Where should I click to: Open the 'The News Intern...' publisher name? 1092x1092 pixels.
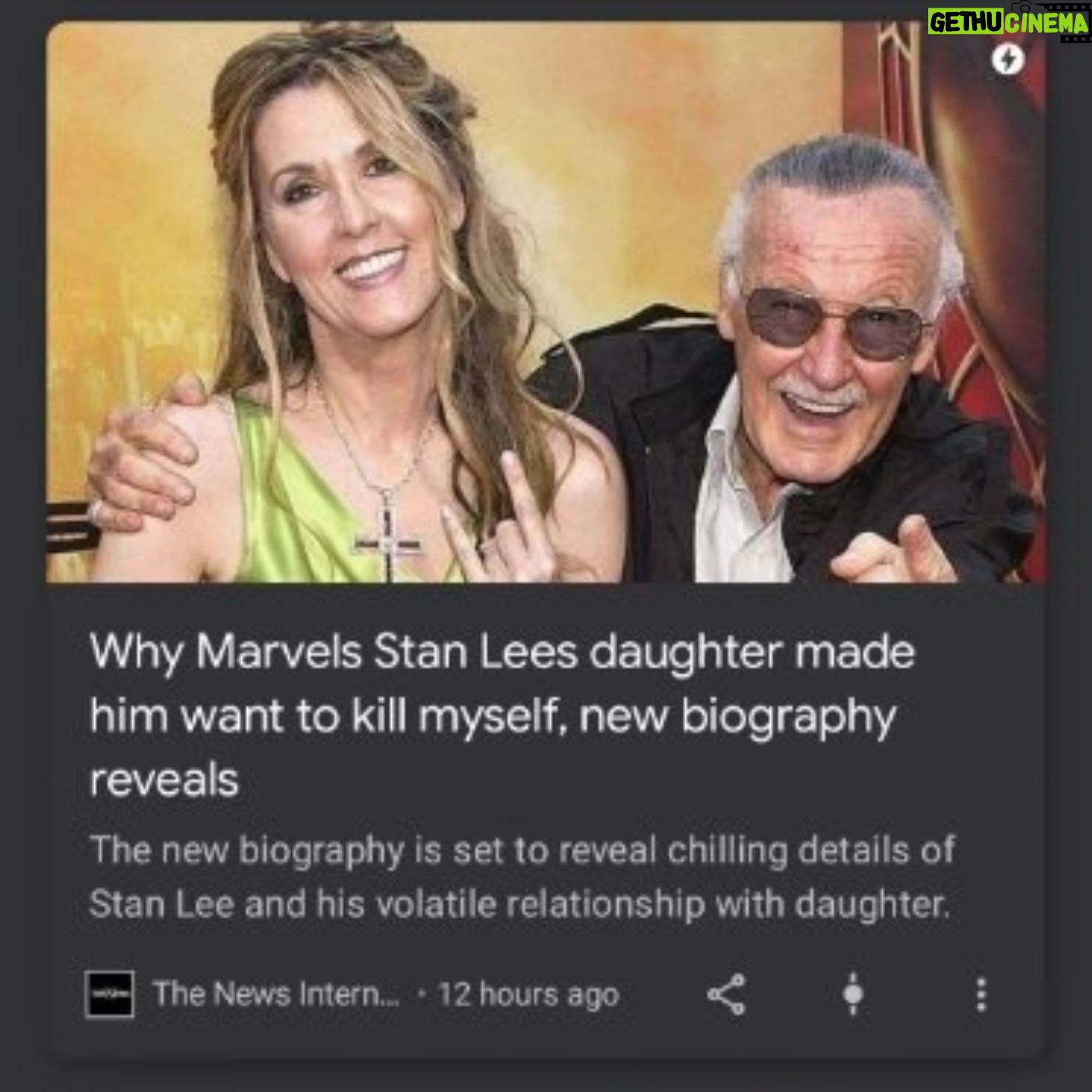coord(275,993)
